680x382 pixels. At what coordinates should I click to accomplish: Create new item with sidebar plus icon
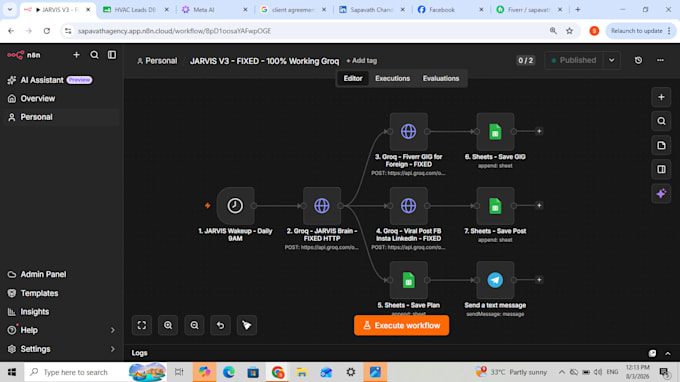[x=76, y=55]
